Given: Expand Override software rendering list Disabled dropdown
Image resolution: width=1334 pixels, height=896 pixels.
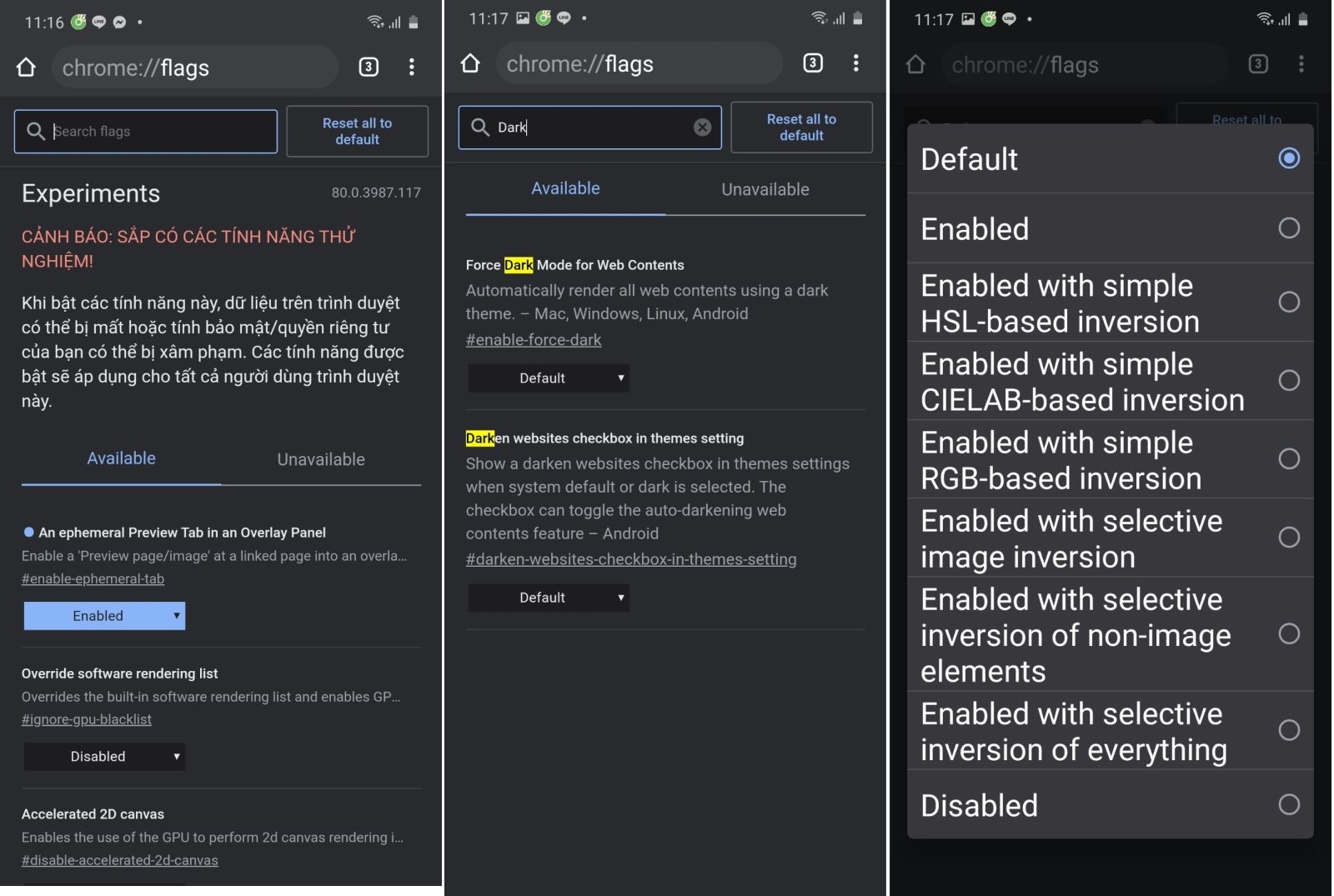Looking at the screenshot, I should pos(104,757).
